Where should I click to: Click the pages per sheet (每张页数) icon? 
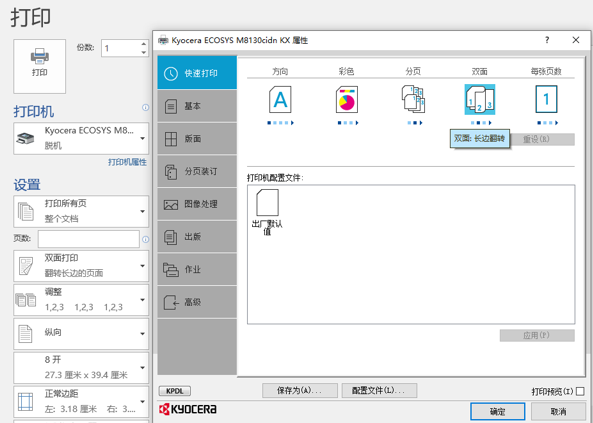tap(546, 100)
